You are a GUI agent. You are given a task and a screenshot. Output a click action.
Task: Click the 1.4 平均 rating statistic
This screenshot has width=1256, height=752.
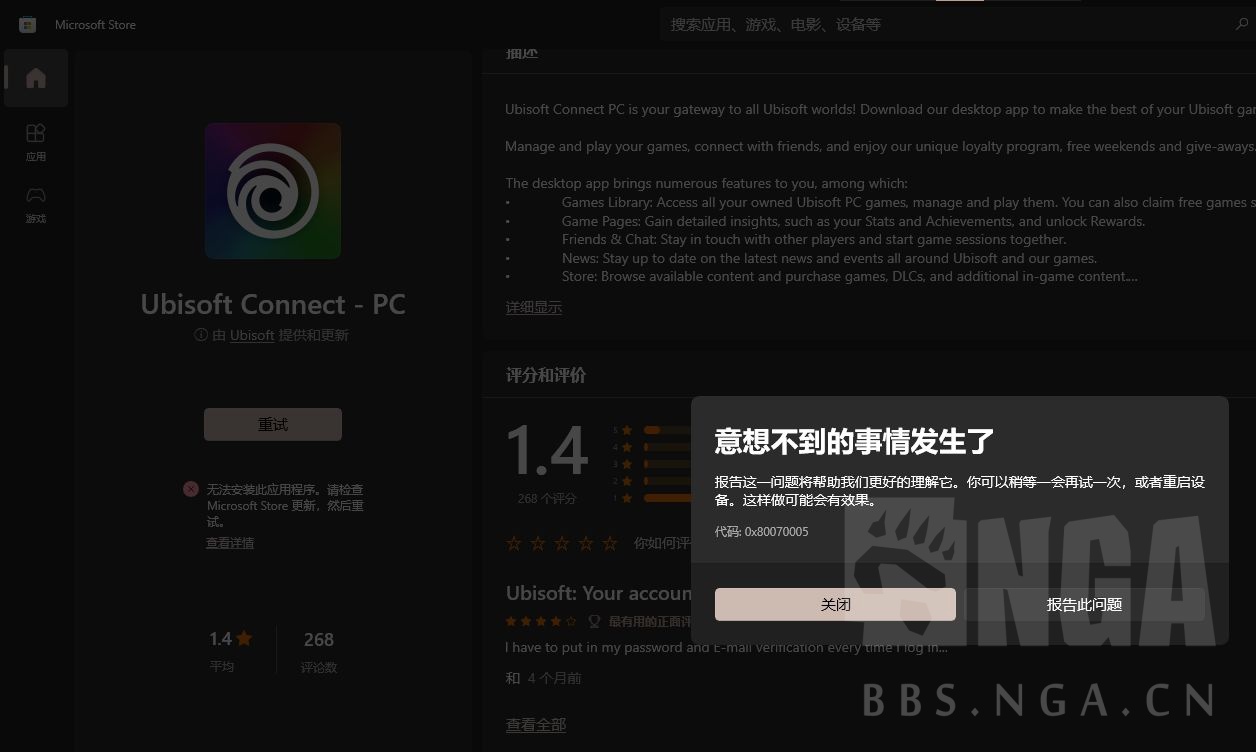click(x=229, y=650)
